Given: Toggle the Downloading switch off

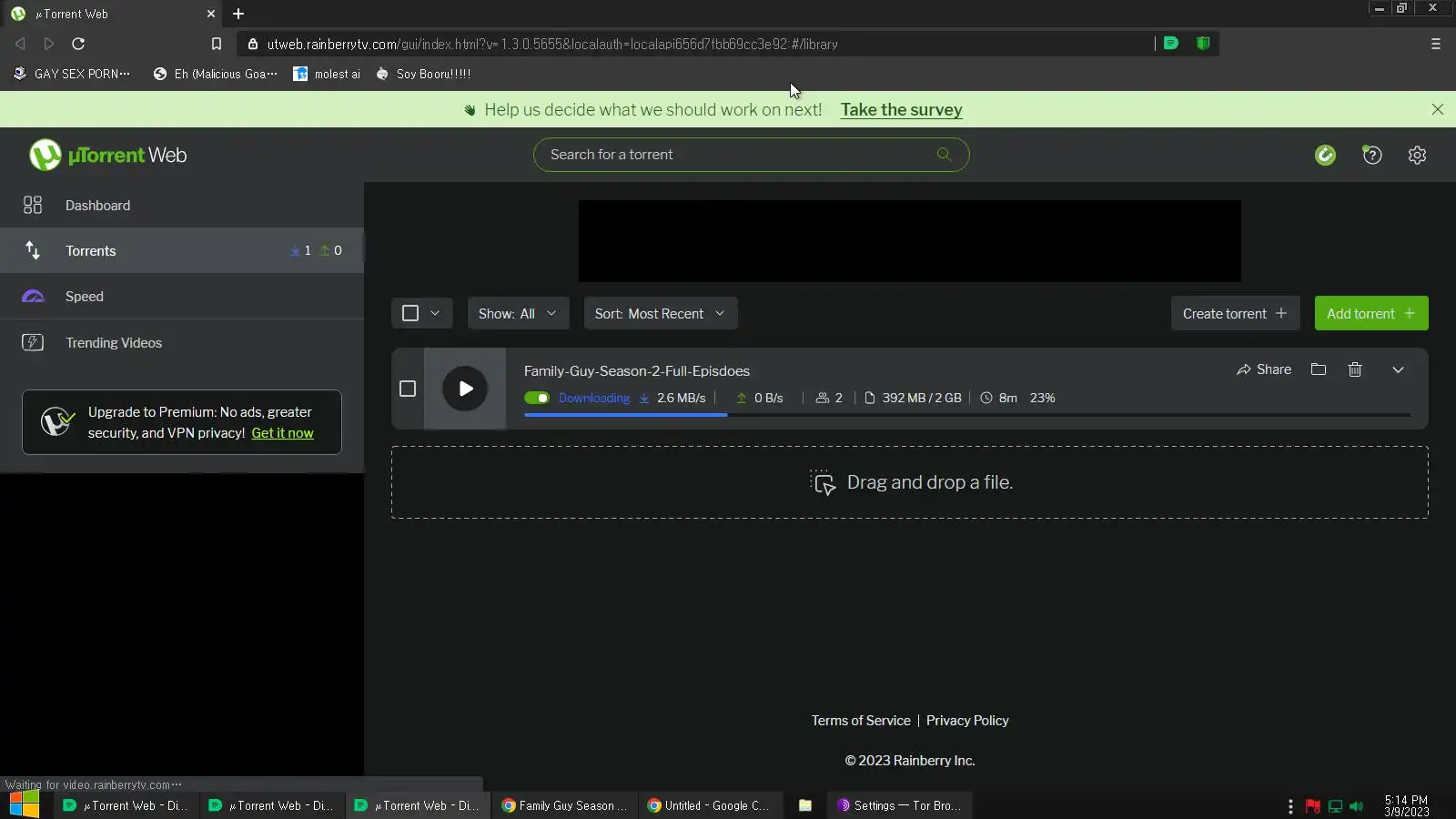Looking at the screenshot, I should point(537,398).
